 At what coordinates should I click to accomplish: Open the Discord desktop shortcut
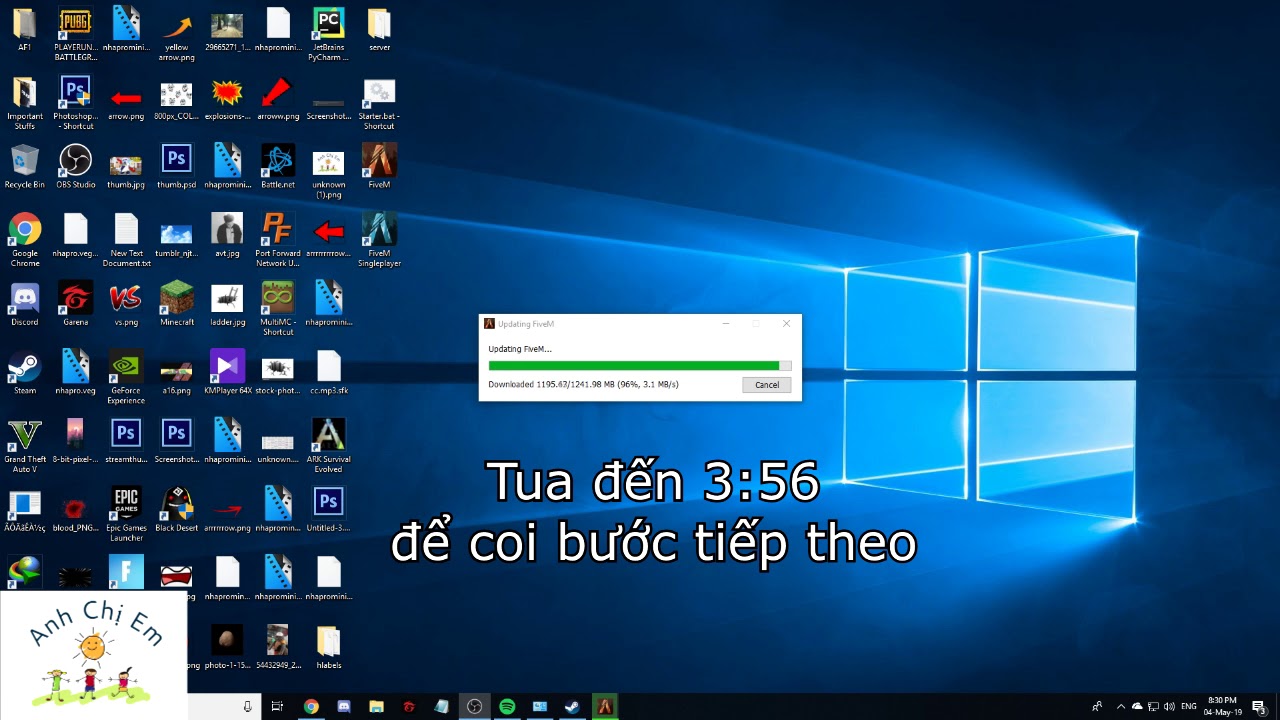(24, 303)
